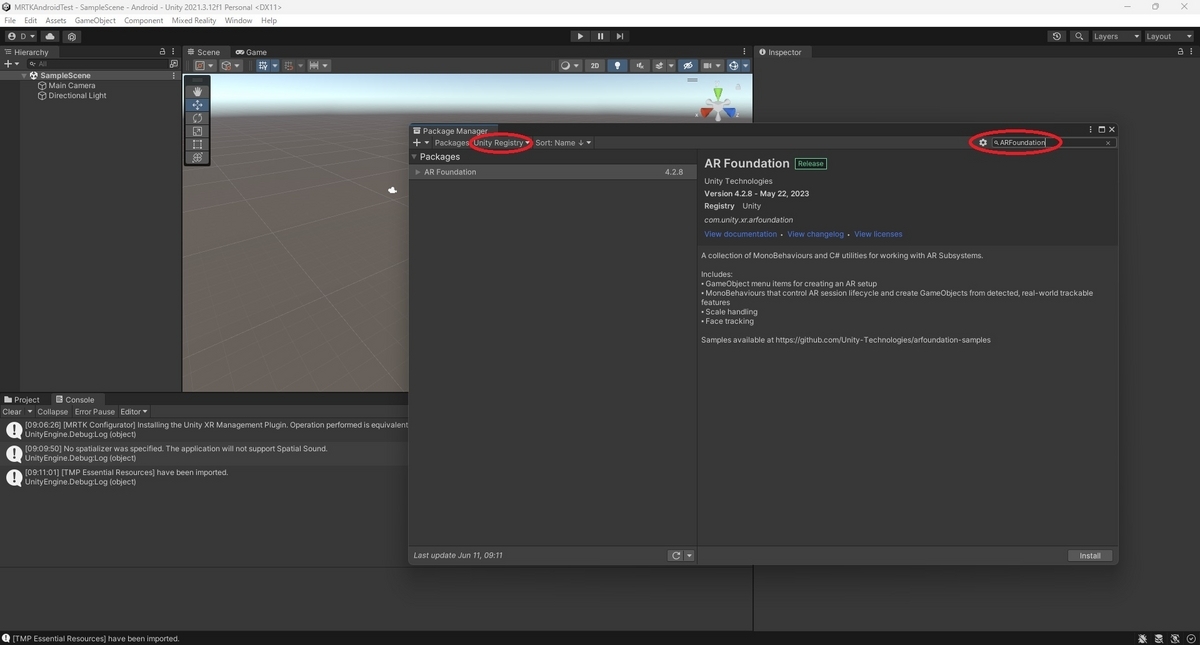1200x645 pixels.
Task: Click the Package Manager settings gear icon
Action: click(983, 143)
